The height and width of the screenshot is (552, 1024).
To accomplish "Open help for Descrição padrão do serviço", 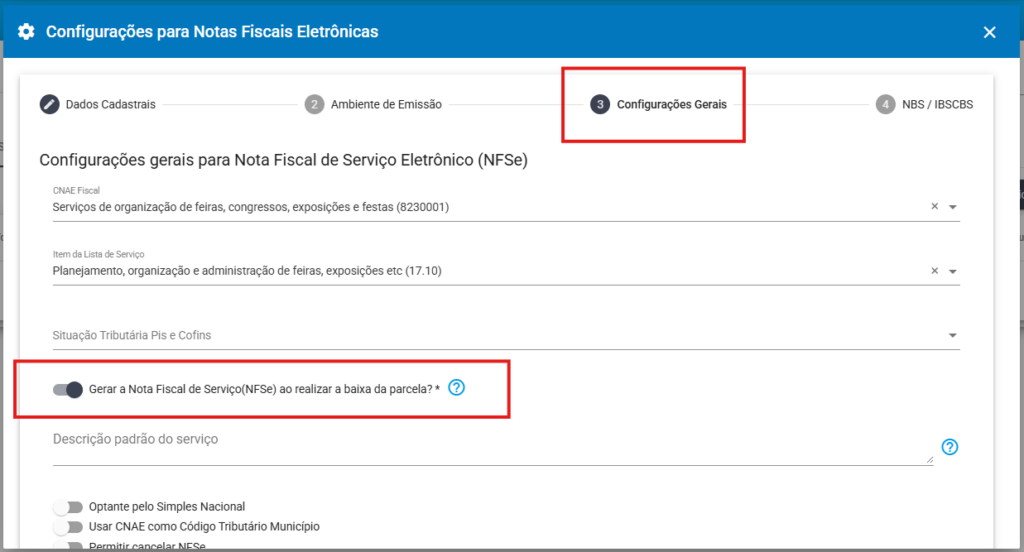I will point(950,447).
